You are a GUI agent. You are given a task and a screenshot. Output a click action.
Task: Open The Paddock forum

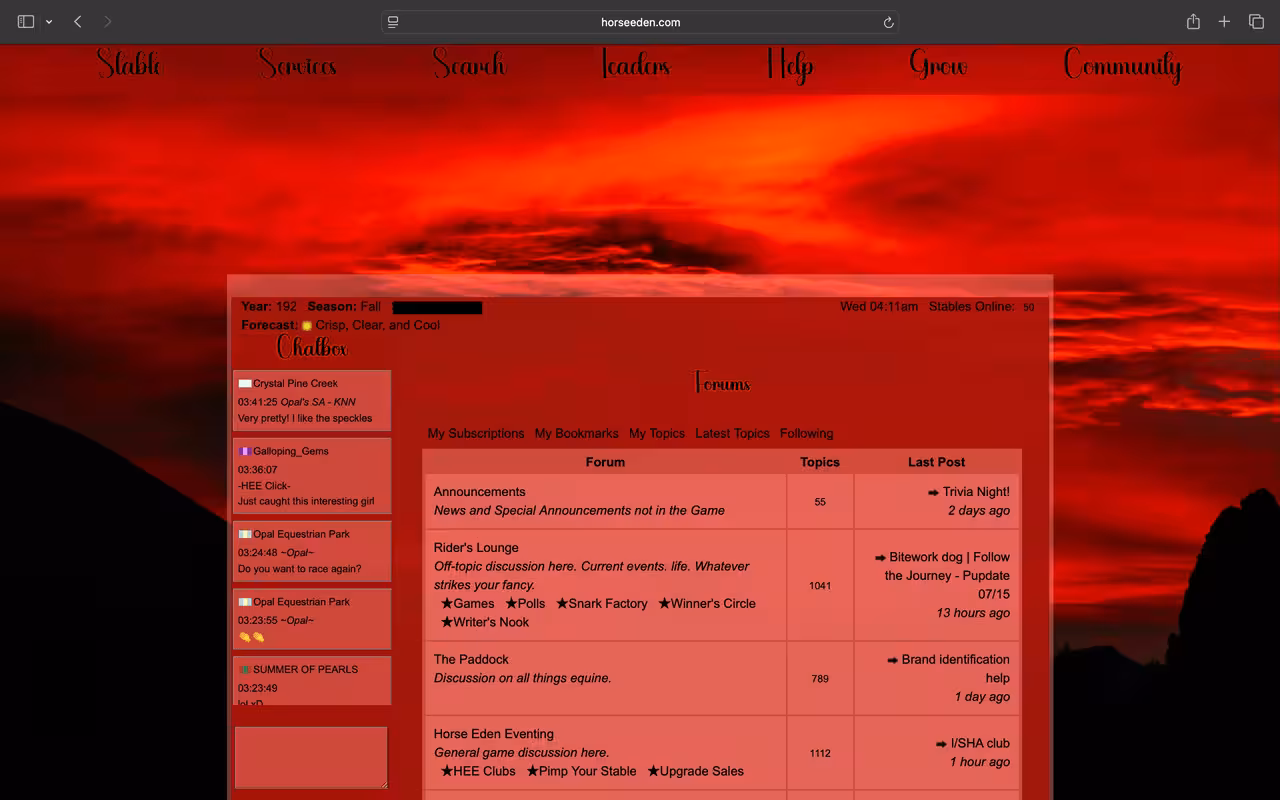(471, 660)
